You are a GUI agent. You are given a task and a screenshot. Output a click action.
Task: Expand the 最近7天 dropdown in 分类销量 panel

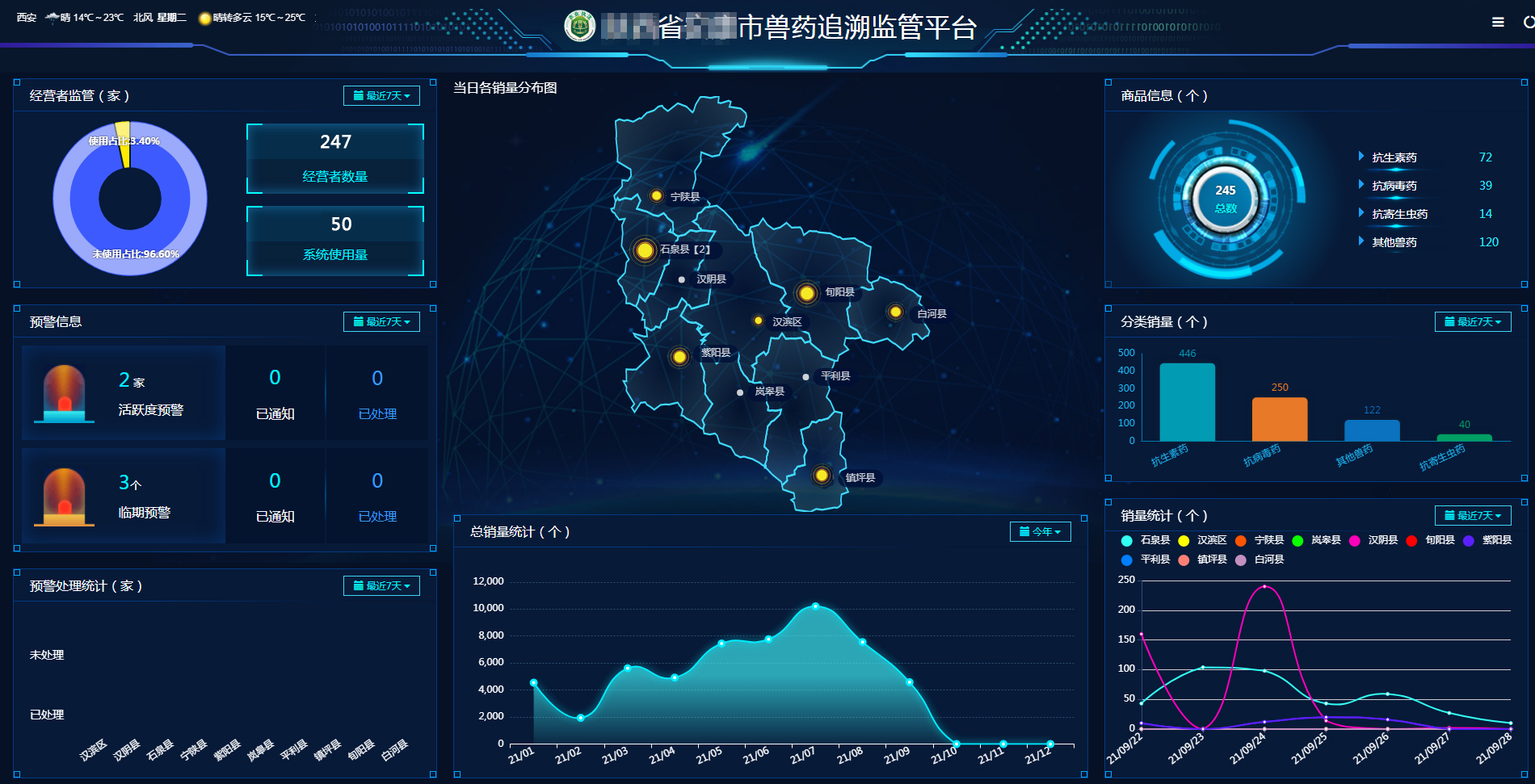[x=1472, y=321]
